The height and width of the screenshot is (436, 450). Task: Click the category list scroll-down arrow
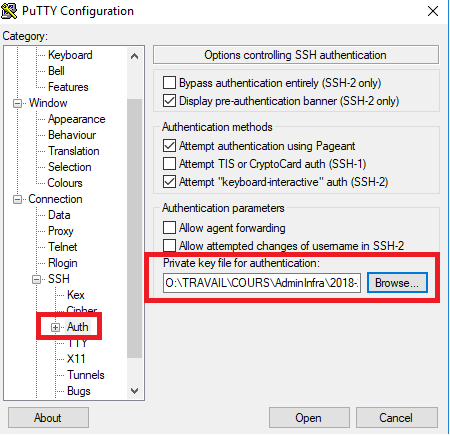point(134,390)
